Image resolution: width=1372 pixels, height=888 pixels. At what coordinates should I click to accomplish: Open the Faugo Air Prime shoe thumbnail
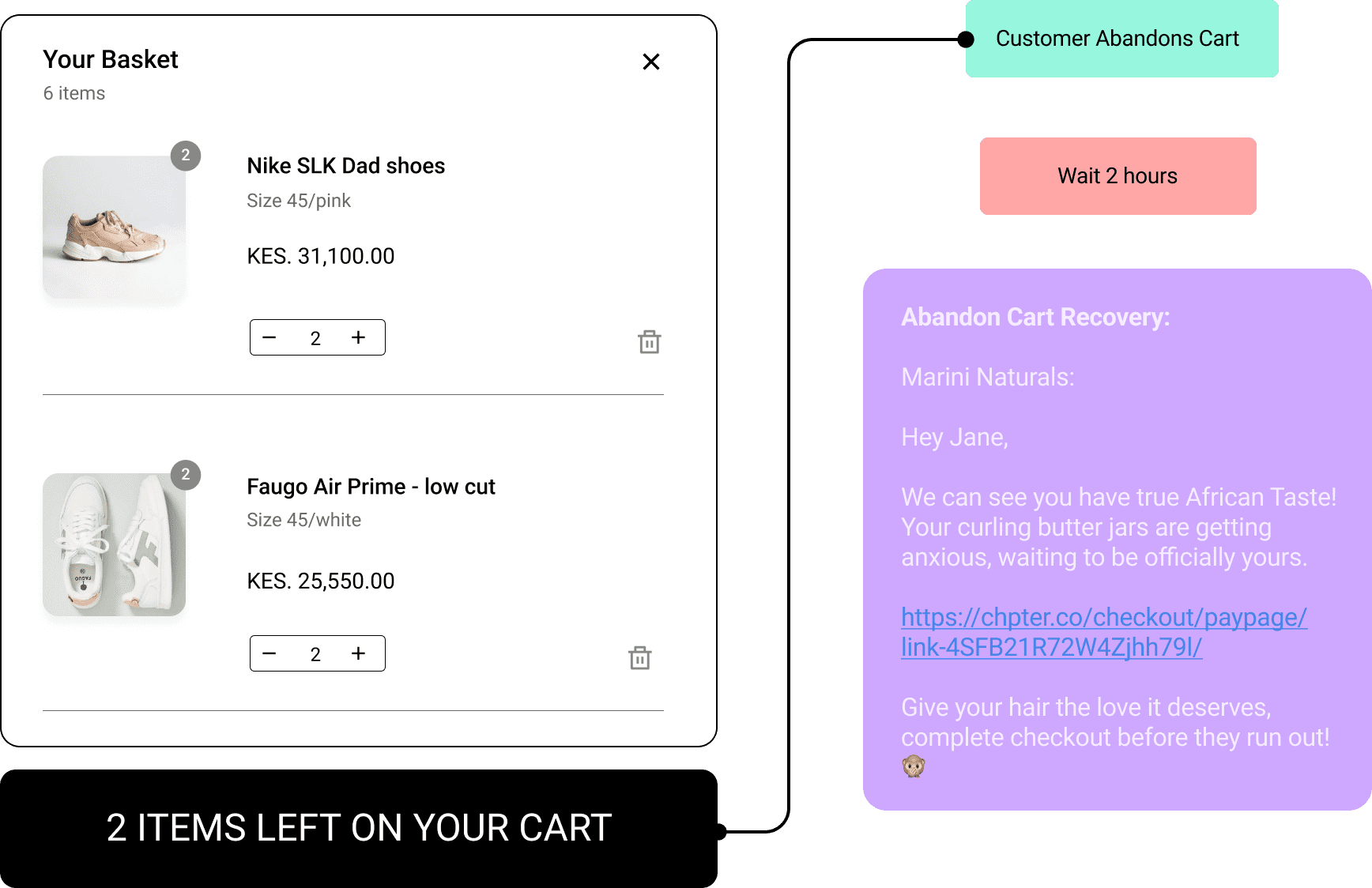tap(114, 544)
